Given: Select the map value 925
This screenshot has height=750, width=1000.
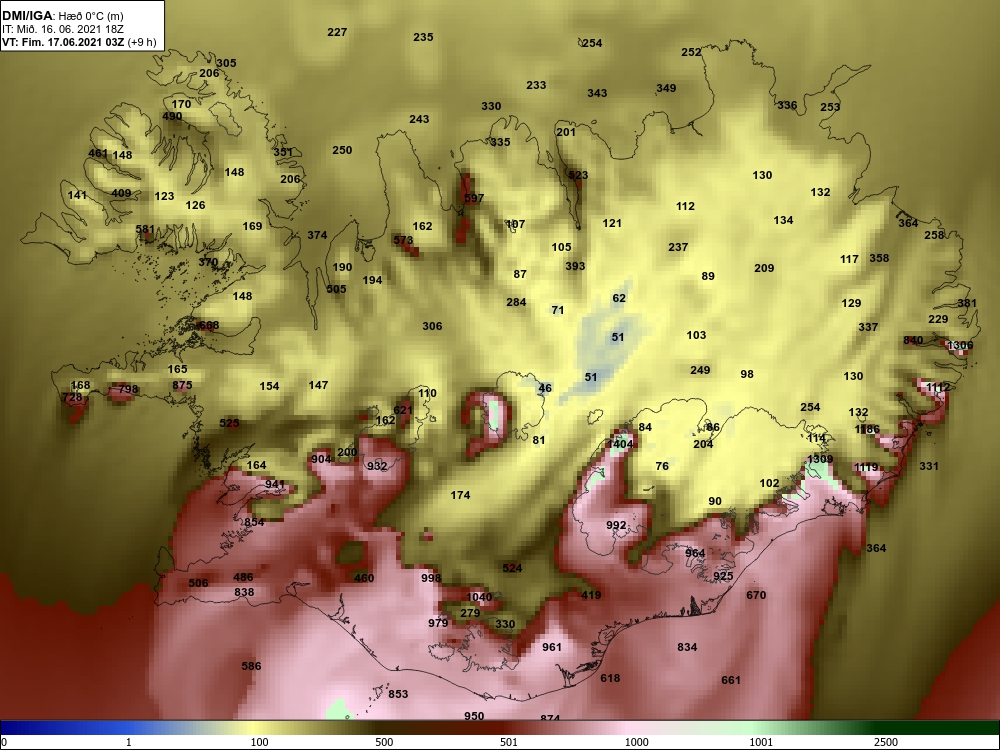Looking at the screenshot, I should point(723,576).
